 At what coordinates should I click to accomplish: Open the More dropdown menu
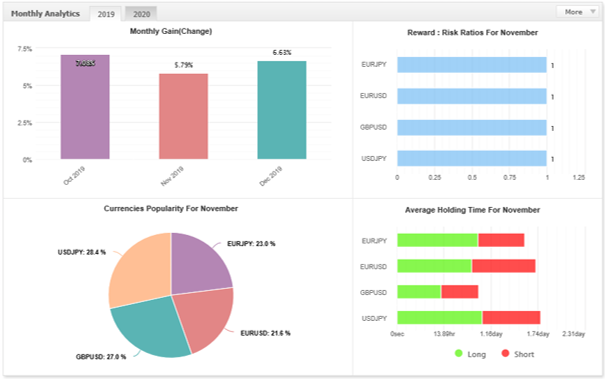tap(577, 12)
